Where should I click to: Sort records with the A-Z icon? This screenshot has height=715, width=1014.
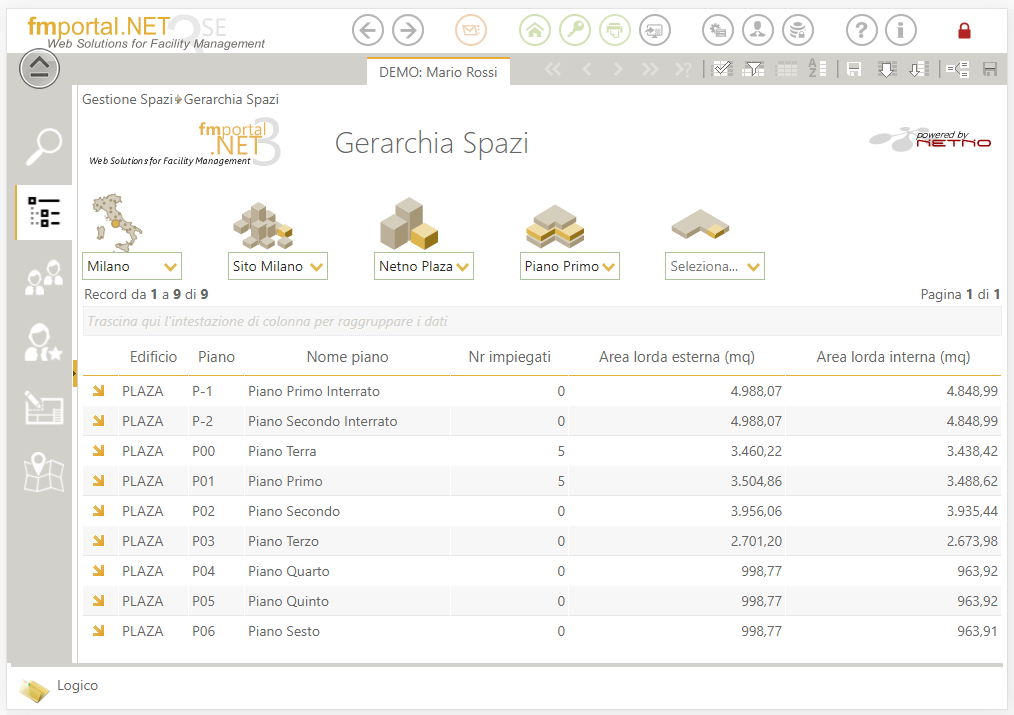click(x=817, y=69)
